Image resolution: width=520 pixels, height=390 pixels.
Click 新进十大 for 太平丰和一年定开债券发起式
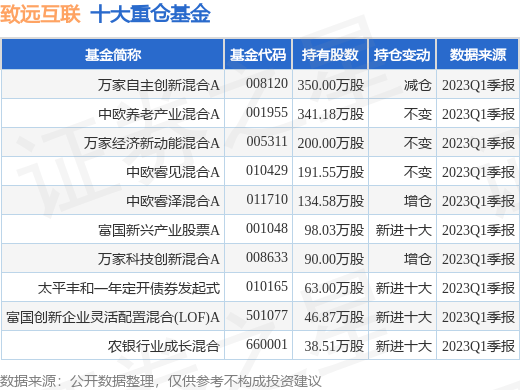click(404, 288)
